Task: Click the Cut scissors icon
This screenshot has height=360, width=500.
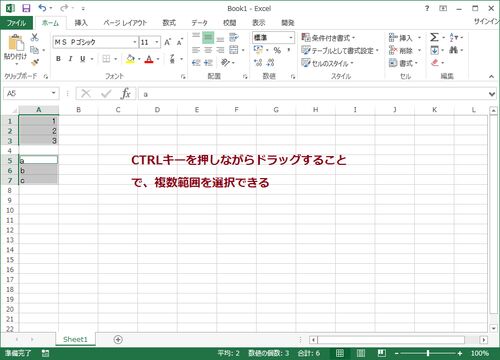Action: [35, 37]
